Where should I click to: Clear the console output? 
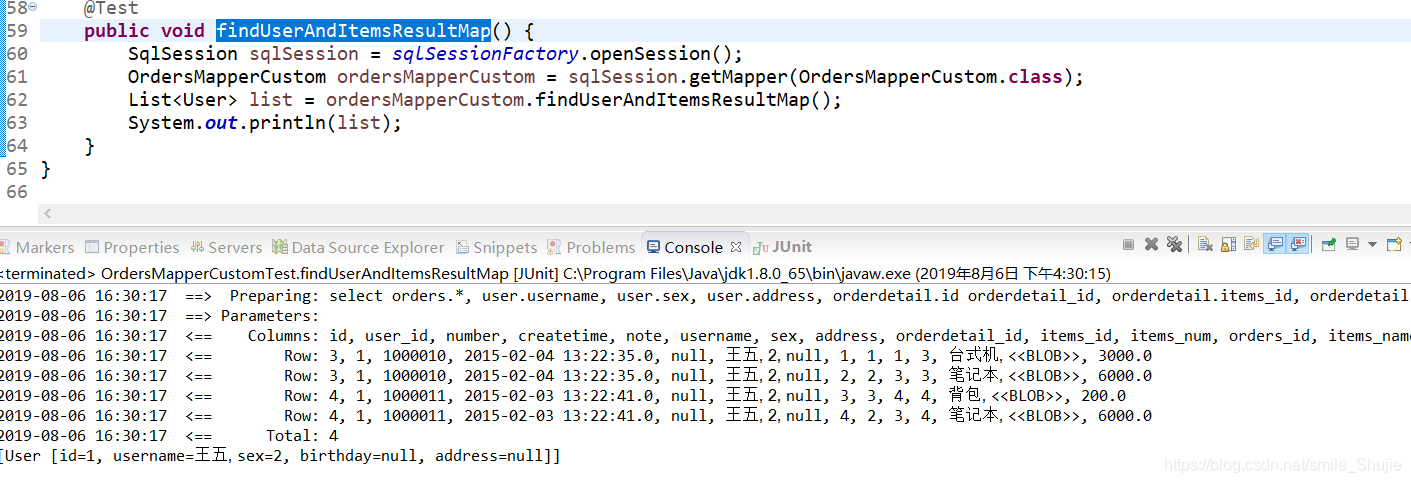click(x=1205, y=244)
